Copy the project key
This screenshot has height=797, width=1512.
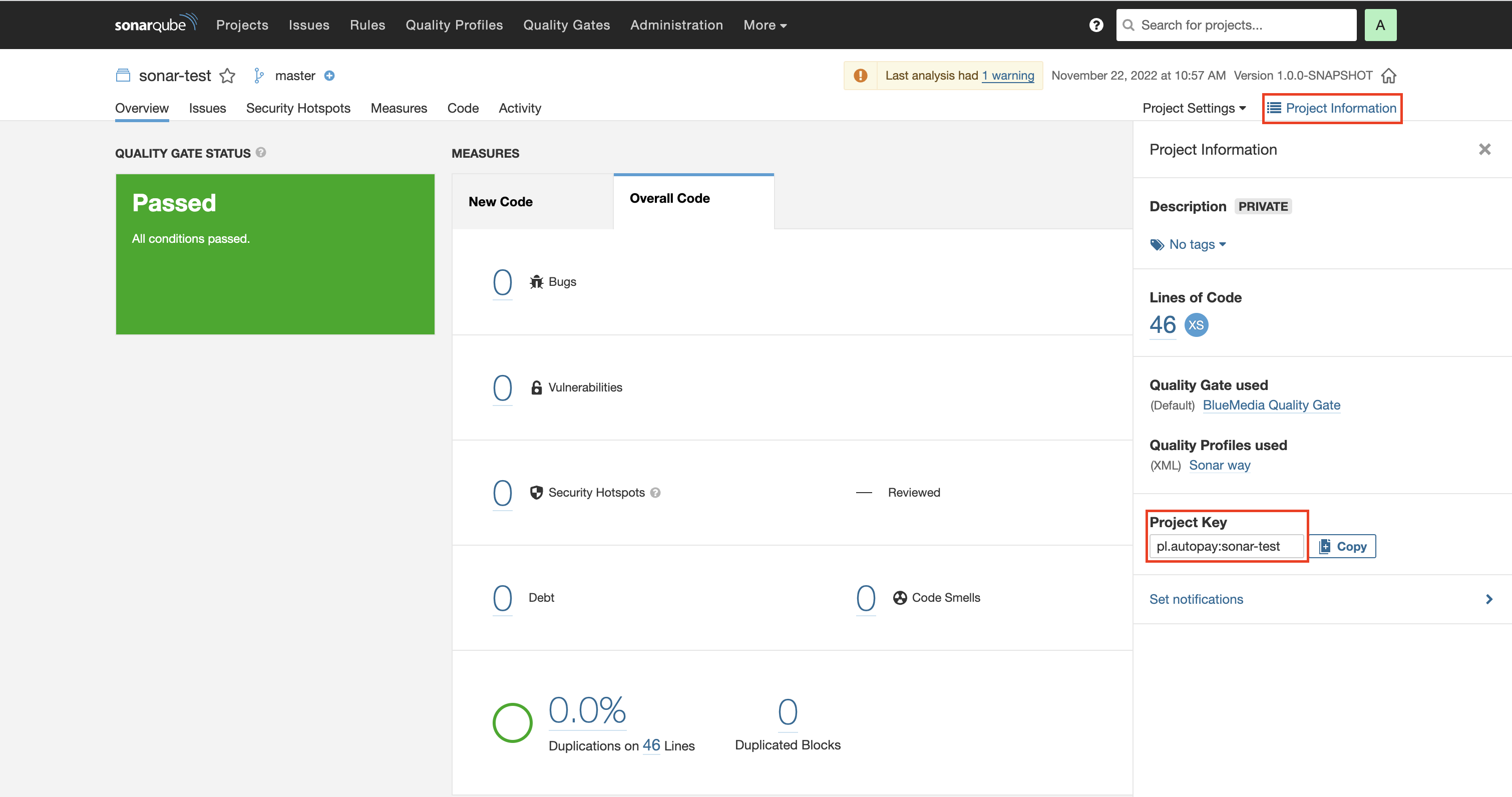click(x=1342, y=546)
